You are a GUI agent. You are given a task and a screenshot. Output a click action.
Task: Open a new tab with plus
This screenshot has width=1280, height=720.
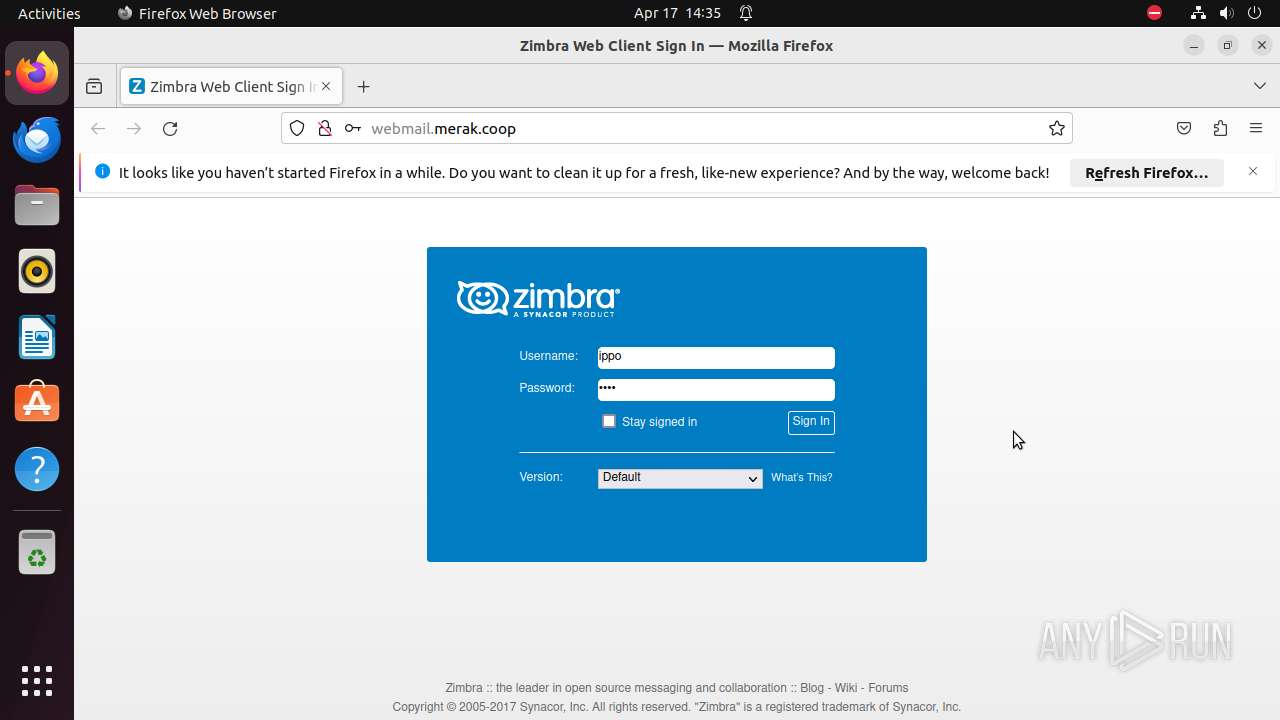363,87
